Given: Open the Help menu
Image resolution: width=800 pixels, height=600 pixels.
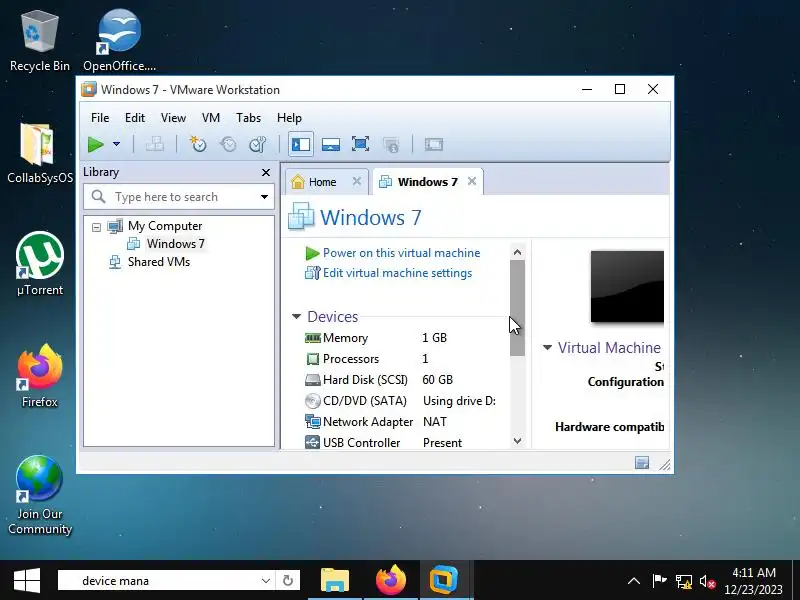Looking at the screenshot, I should (289, 118).
